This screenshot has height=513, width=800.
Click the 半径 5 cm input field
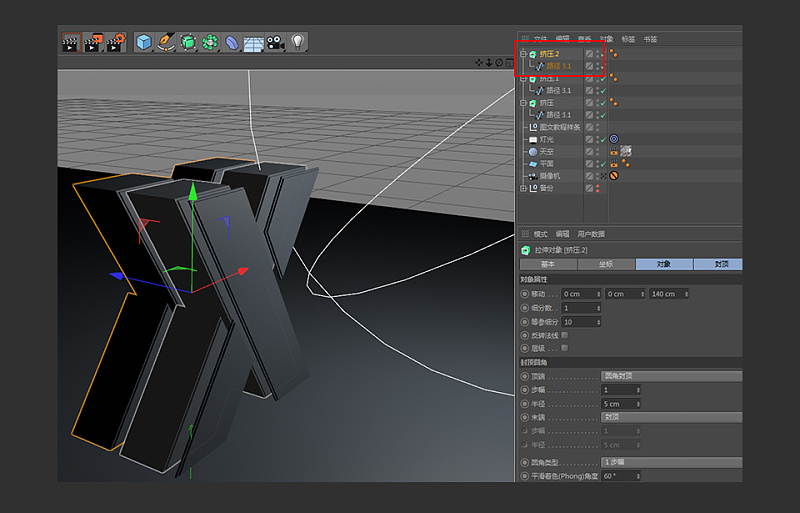[620, 402]
